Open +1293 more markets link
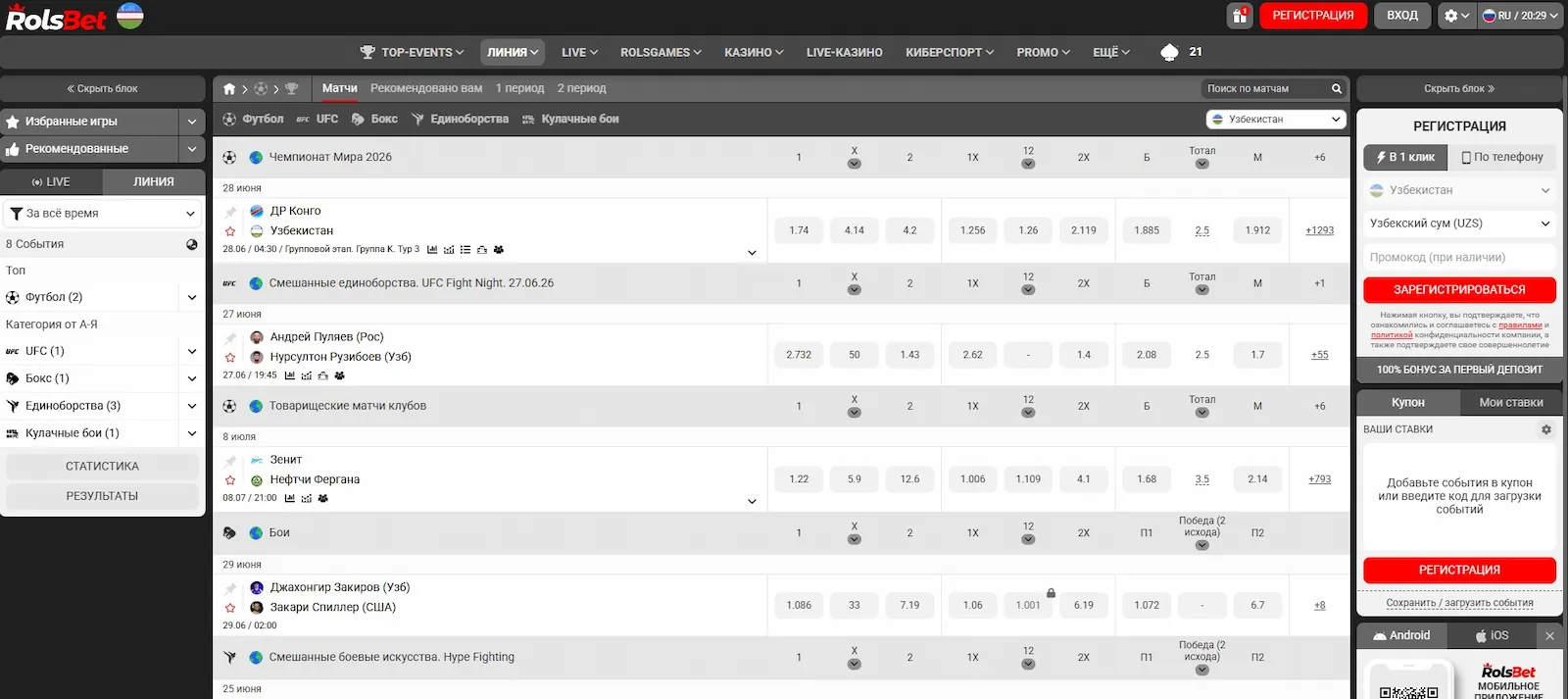 pyautogui.click(x=1319, y=230)
